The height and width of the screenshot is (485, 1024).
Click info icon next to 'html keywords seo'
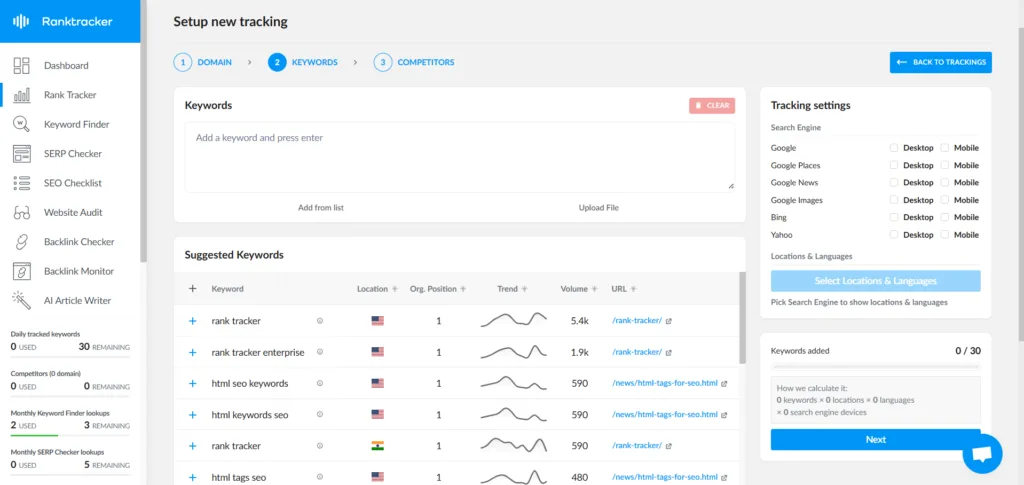[x=320, y=415]
